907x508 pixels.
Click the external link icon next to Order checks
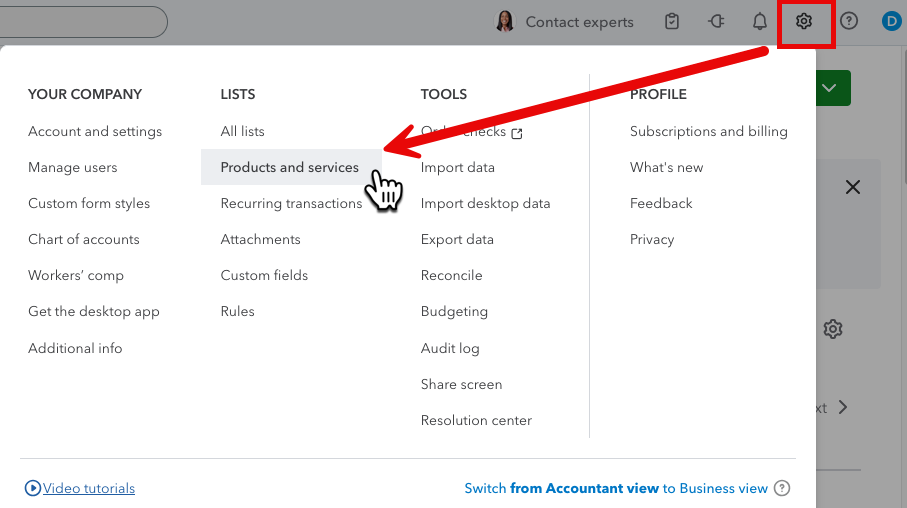click(x=517, y=134)
